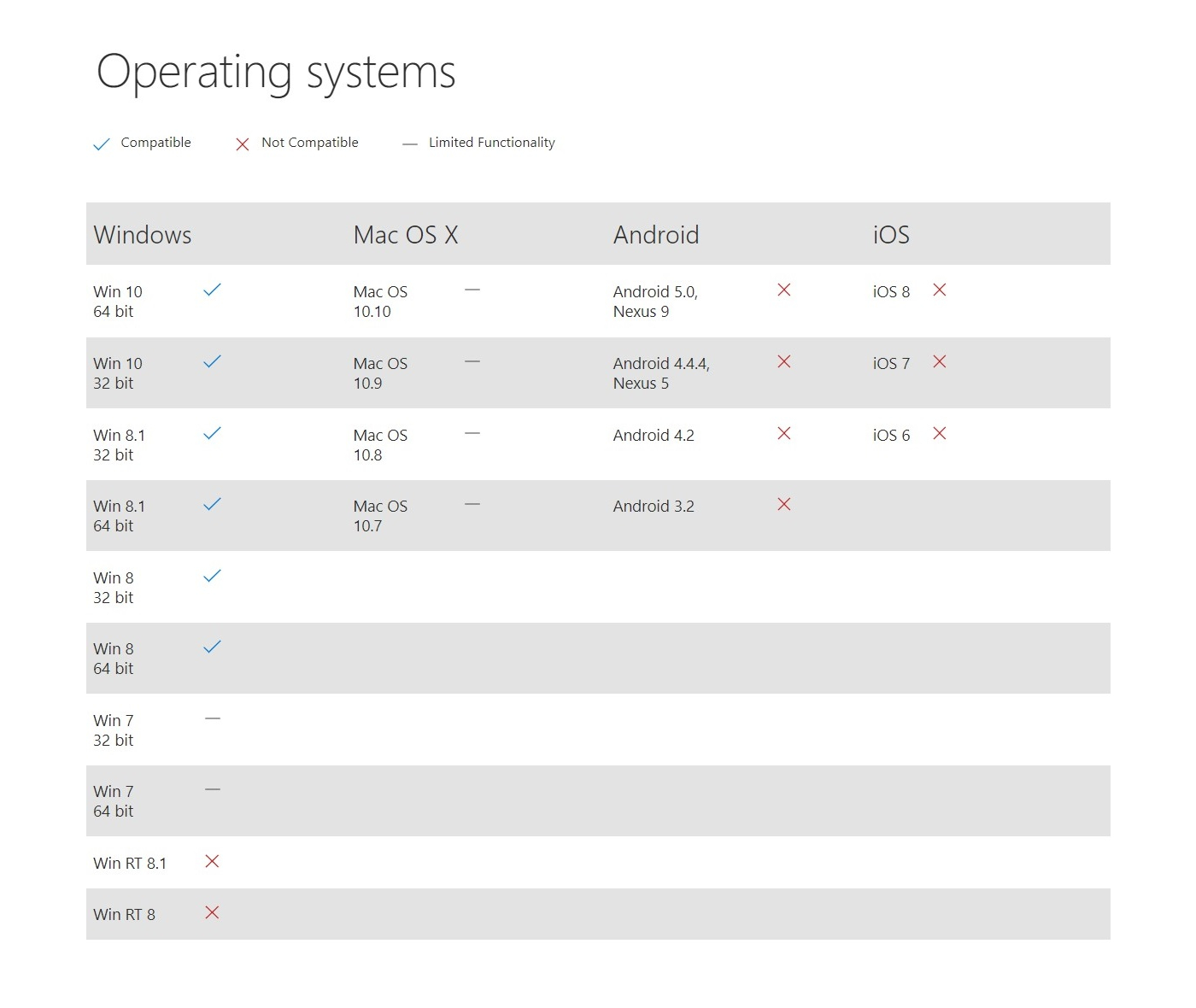
Task: Click the Win 8 64 bit label
Action: pos(114,659)
